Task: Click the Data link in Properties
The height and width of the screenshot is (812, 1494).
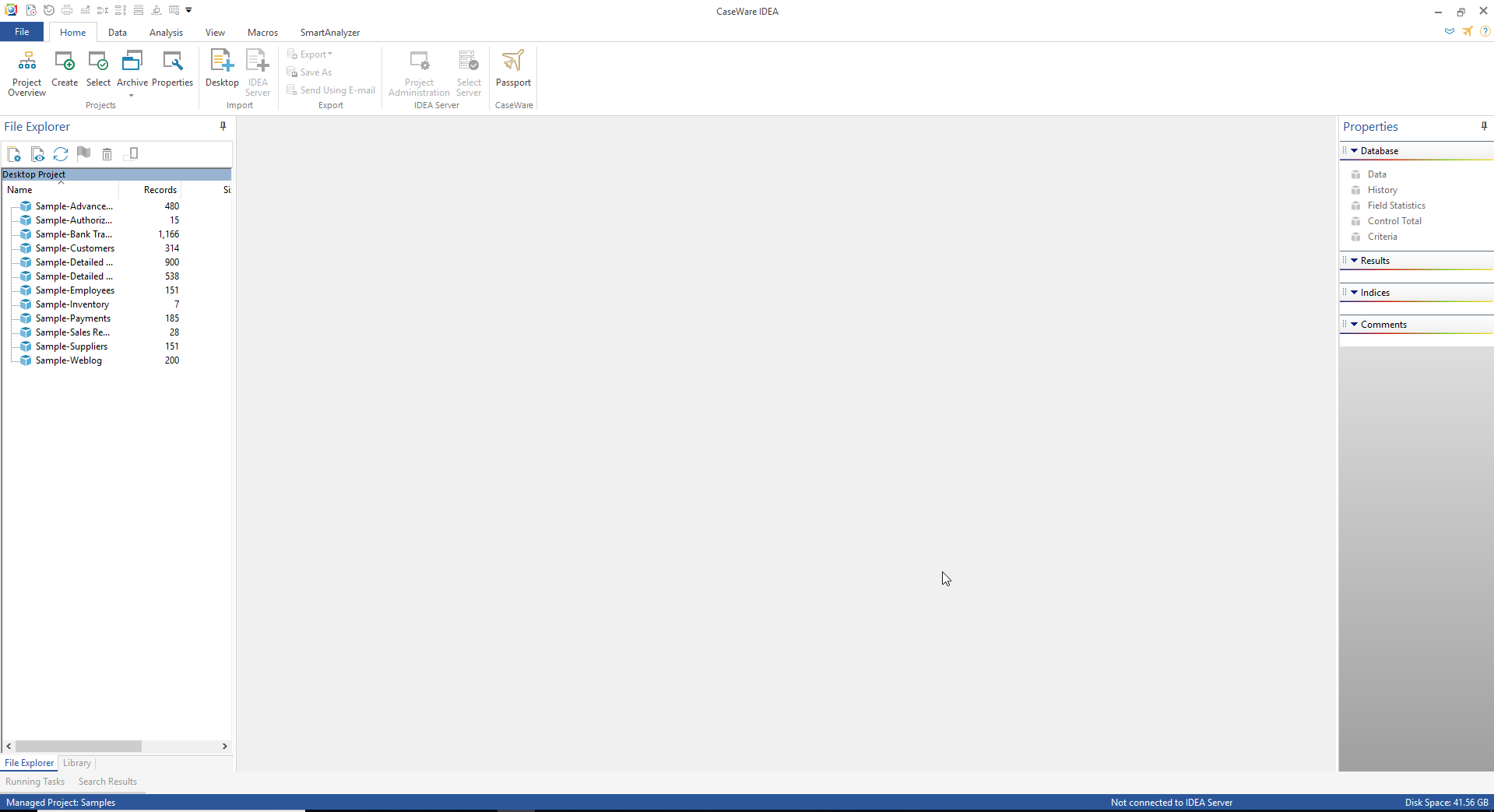Action: click(1376, 174)
